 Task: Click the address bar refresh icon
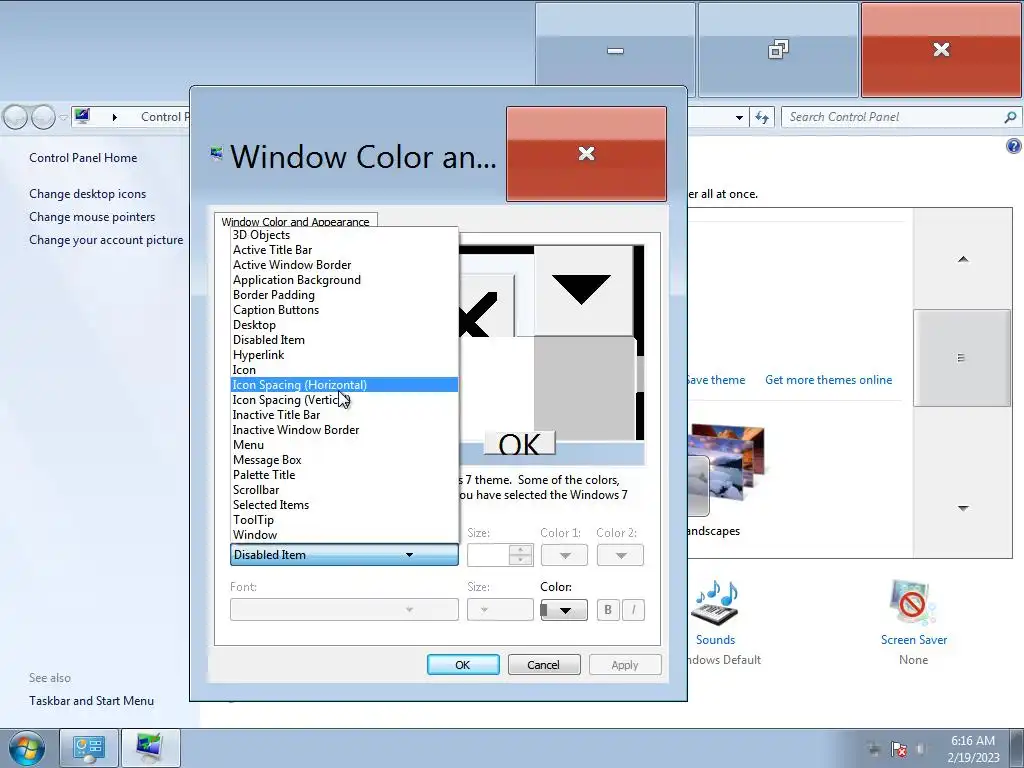click(761, 117)
